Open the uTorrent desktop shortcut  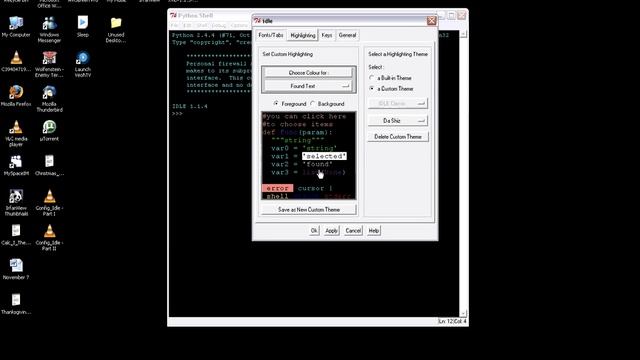[x=49, y=130]
